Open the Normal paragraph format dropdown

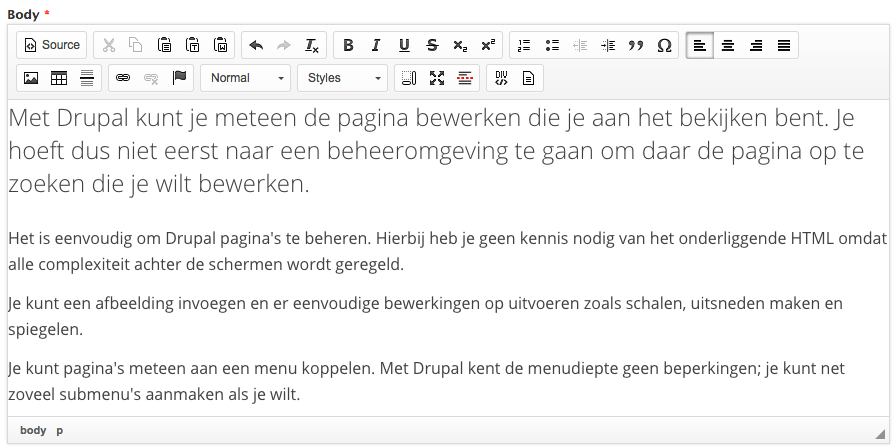point(246,78)
